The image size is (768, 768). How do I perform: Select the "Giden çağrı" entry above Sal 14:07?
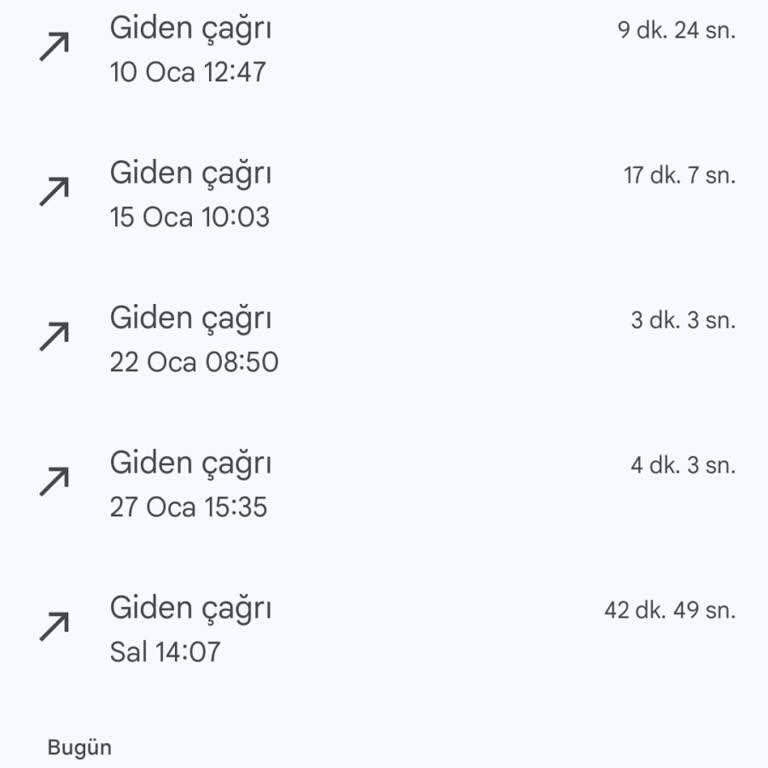click(191, 608)
